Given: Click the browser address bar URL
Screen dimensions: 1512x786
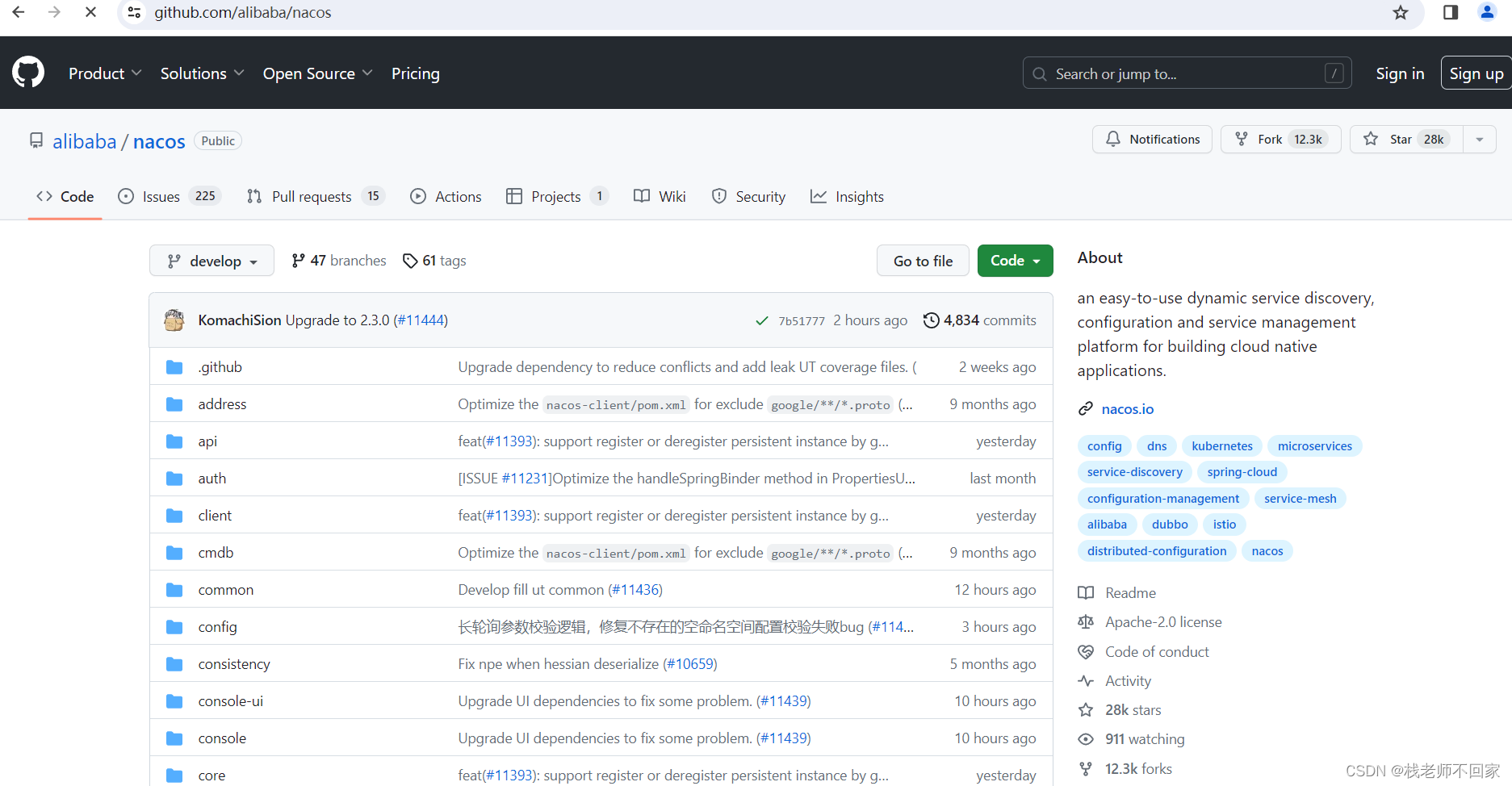Looking at the screenshot, I should (x=243, y=12).
